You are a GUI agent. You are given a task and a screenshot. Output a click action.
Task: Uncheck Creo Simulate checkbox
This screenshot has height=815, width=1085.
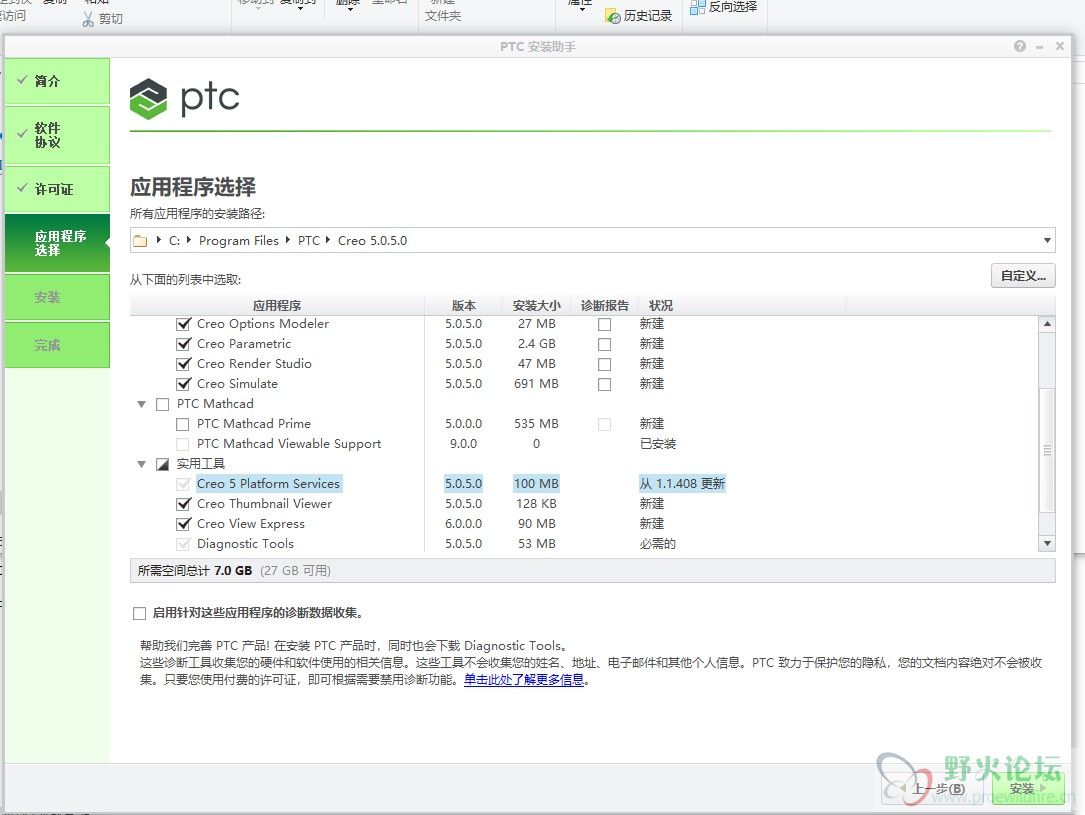(183, 384)
